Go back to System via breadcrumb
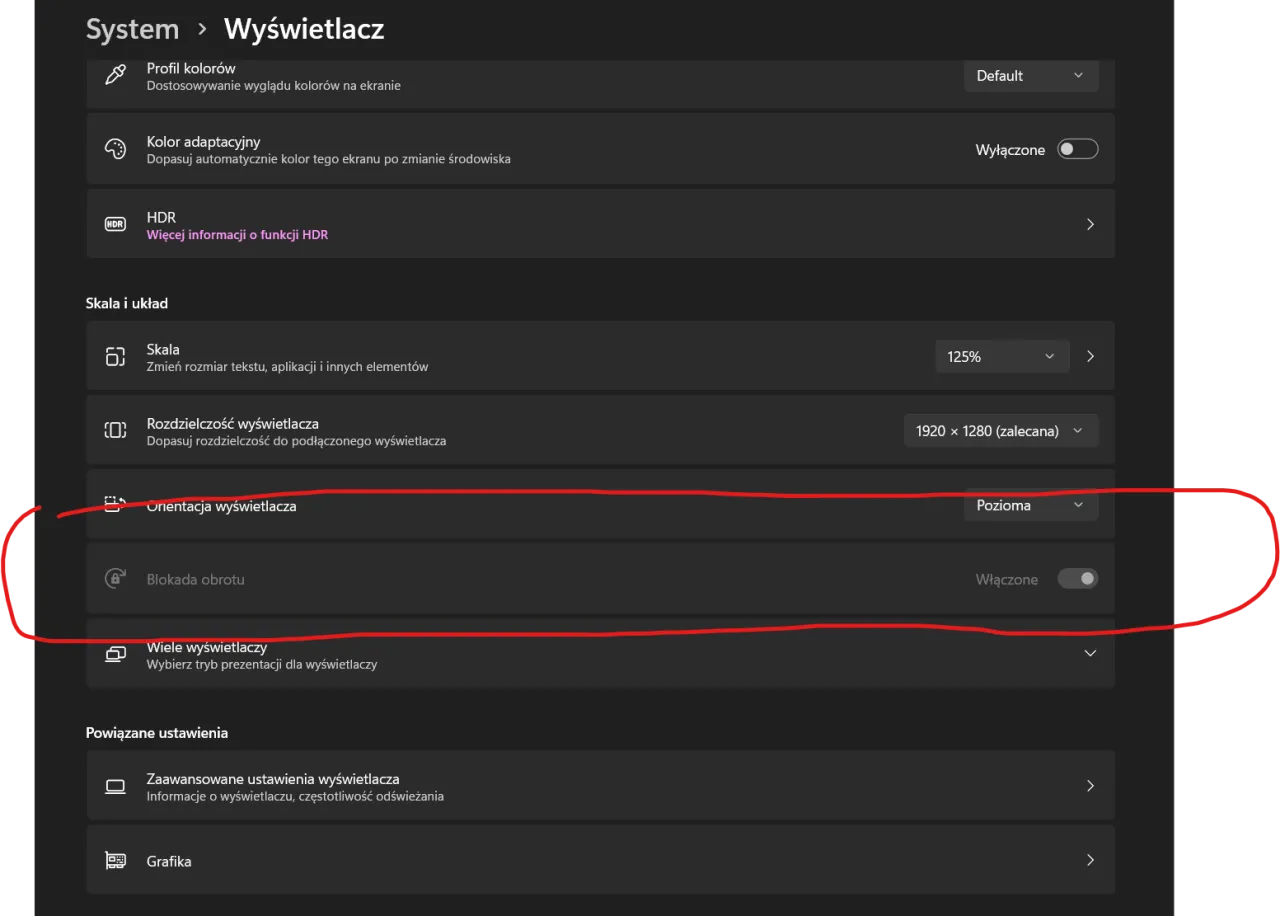Image resolution: width=1280 pixels, height=916 pixels. [132, 29]
